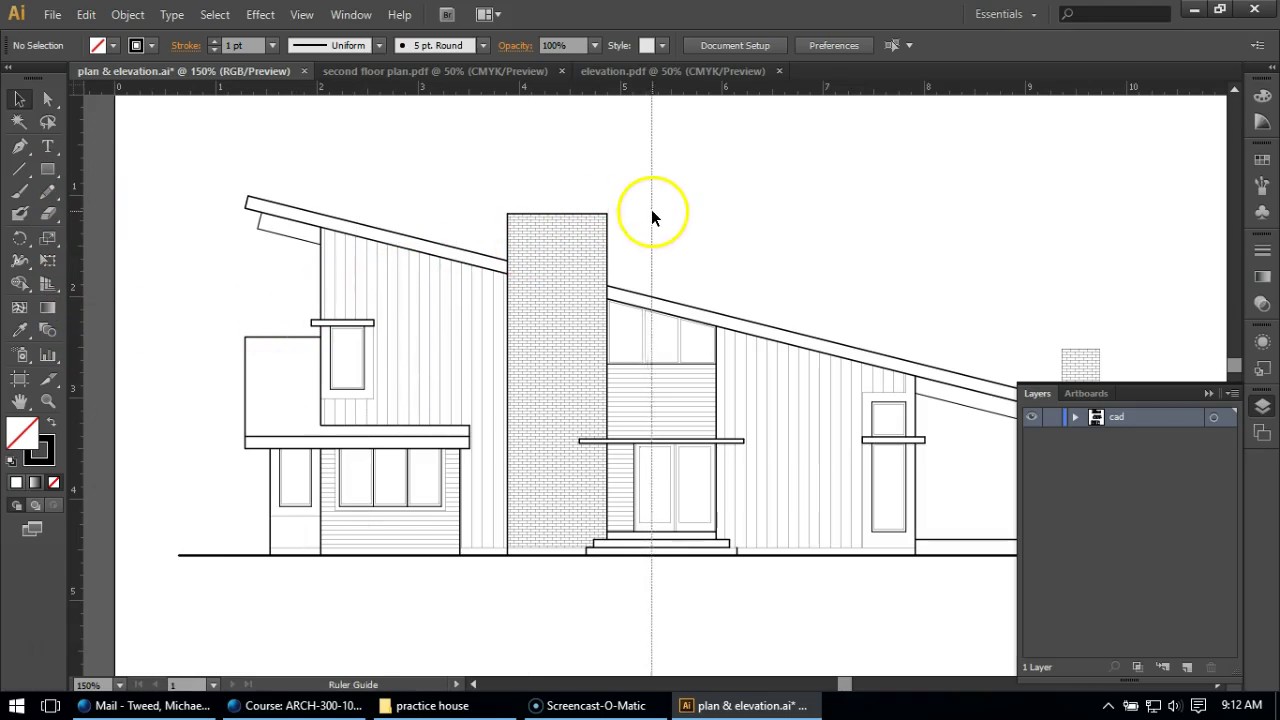The width and height of the screenshot is (1280, 720).
Task: Select the Blend tool
Action: [x=48, y=330]
